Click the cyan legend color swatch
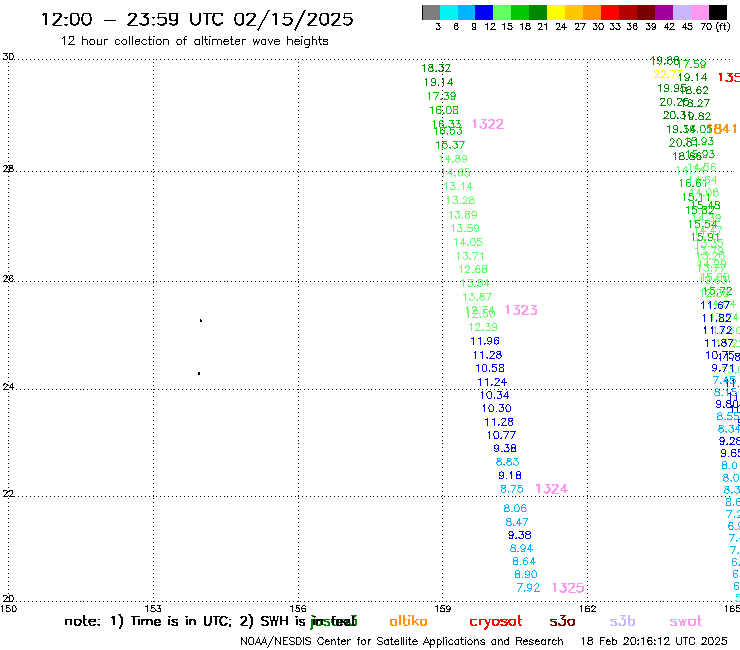Screen dimensions: 740x650 [x=449, y=12]
